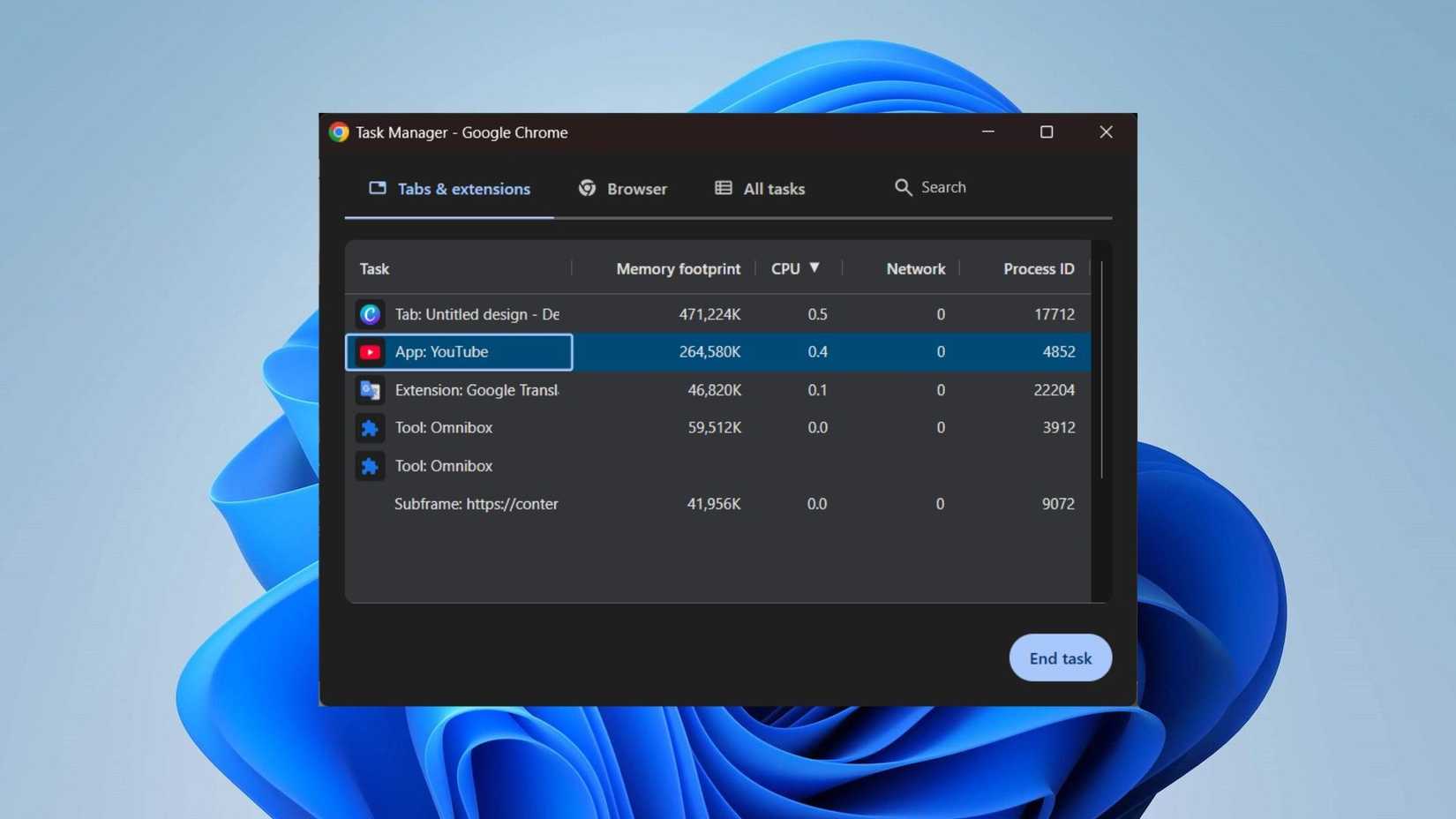Click process ID 3912
The width and height of the screenshot is (1456, 819).
[x=1058, y=428]
